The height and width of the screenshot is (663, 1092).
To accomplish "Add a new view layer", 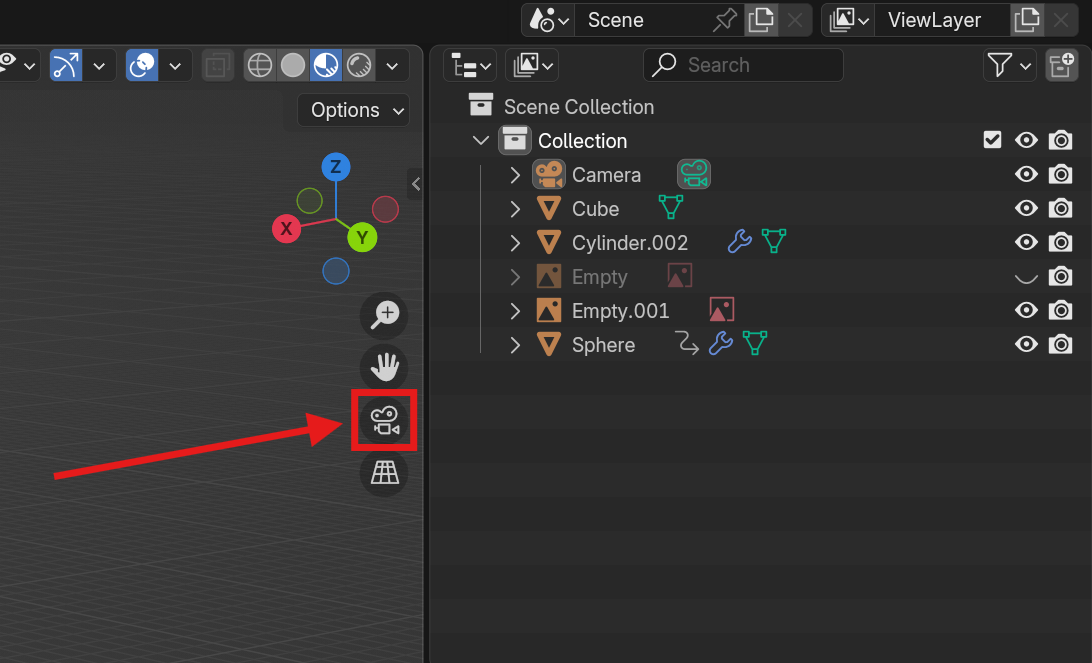I will click(x=1027, y=20).
